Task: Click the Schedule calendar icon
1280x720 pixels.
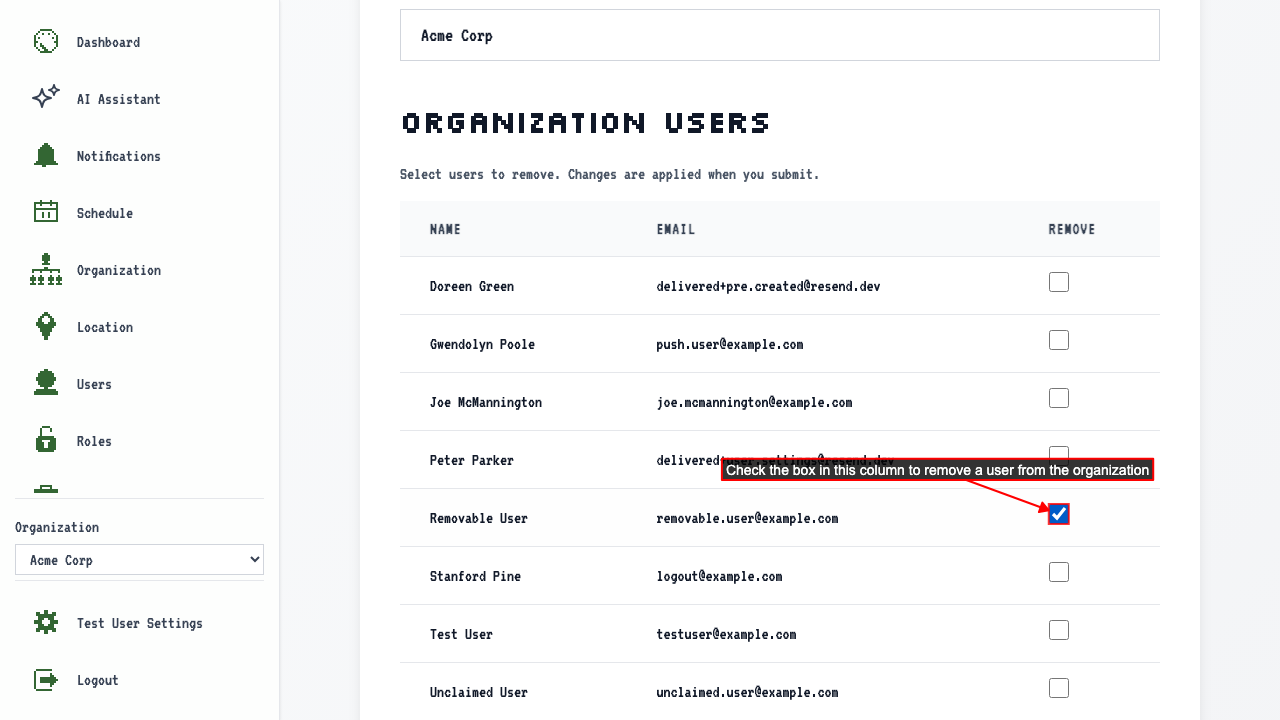Action: 46,212
